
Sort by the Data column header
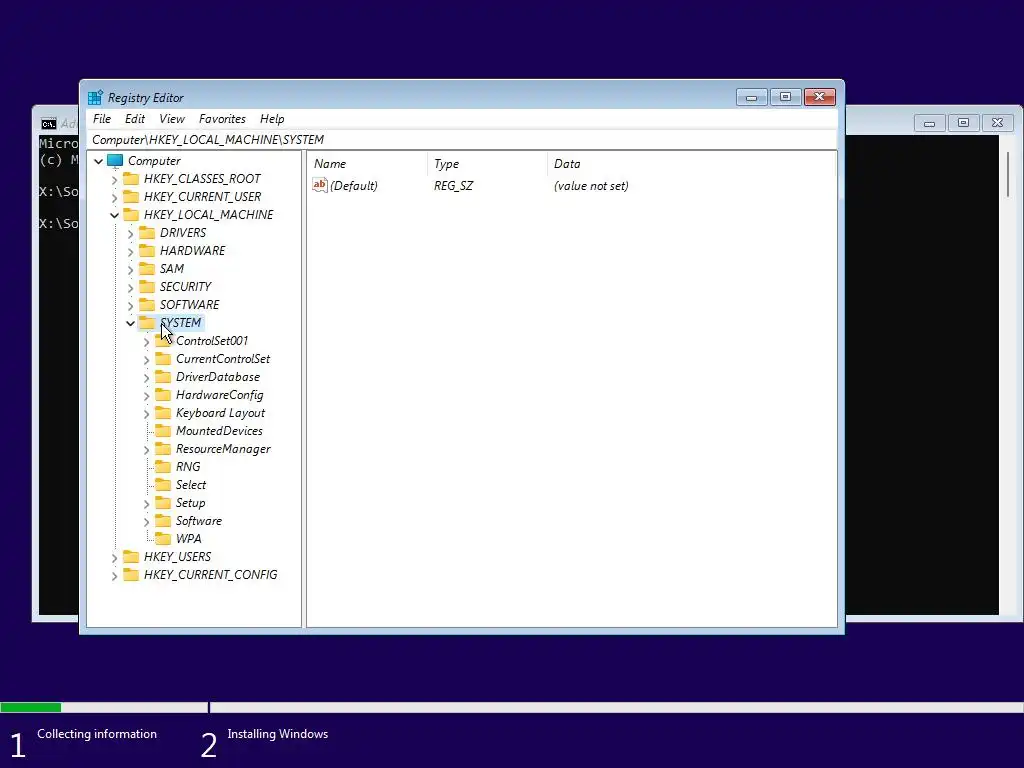click(x=691, y=164)
